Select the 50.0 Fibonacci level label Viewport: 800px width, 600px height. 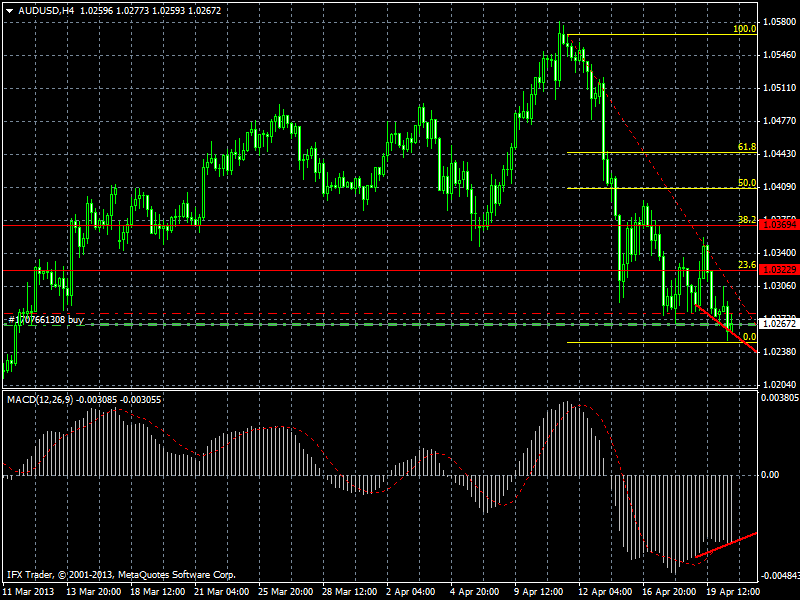click(747, 183)
